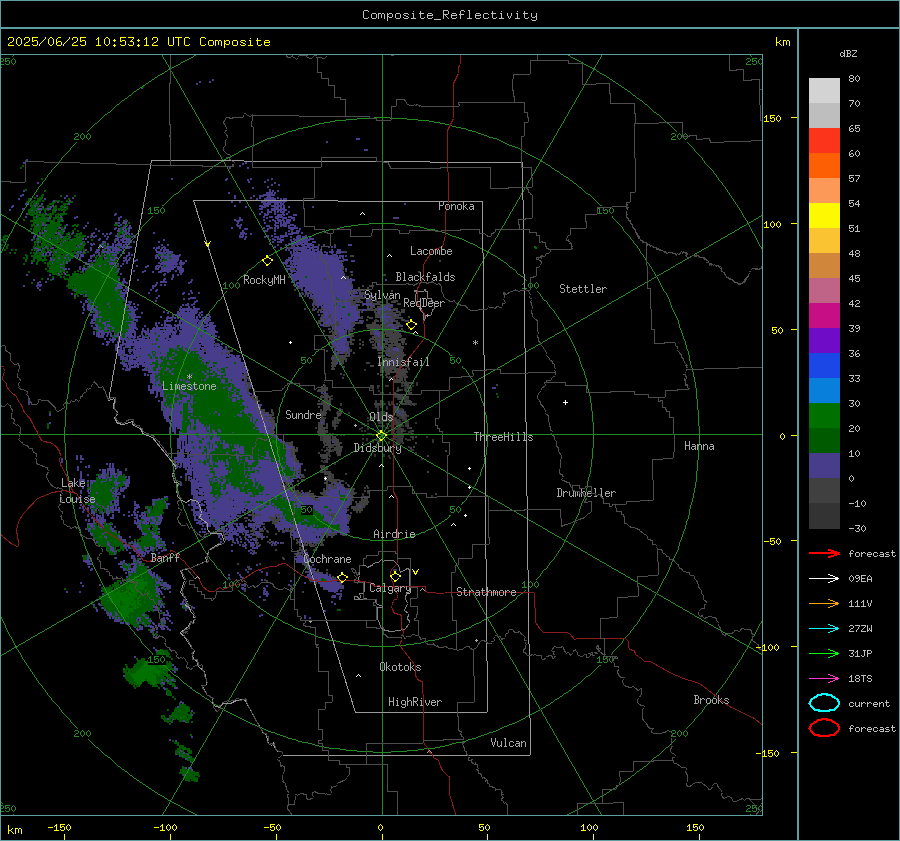900x841 pixels.
Task: Click the Sundre town label
Action: pyautogui.click(x=303, y=414)
